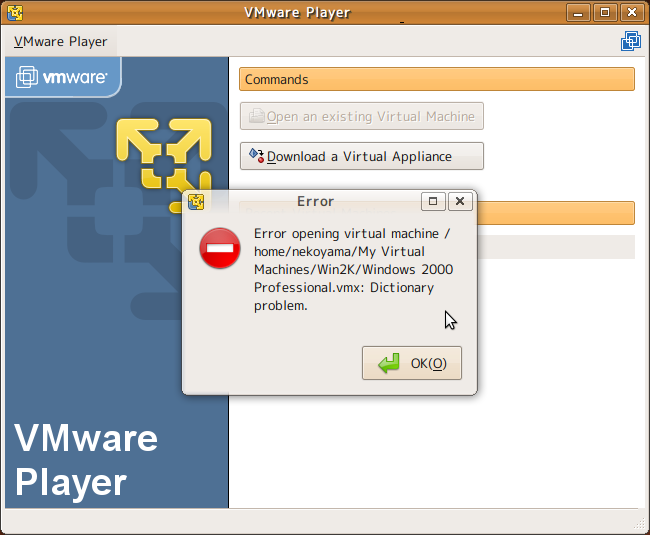This screenshot has width=650, height=535.
Task: Click Open an existing Virtual Machine
Action: 361,117
